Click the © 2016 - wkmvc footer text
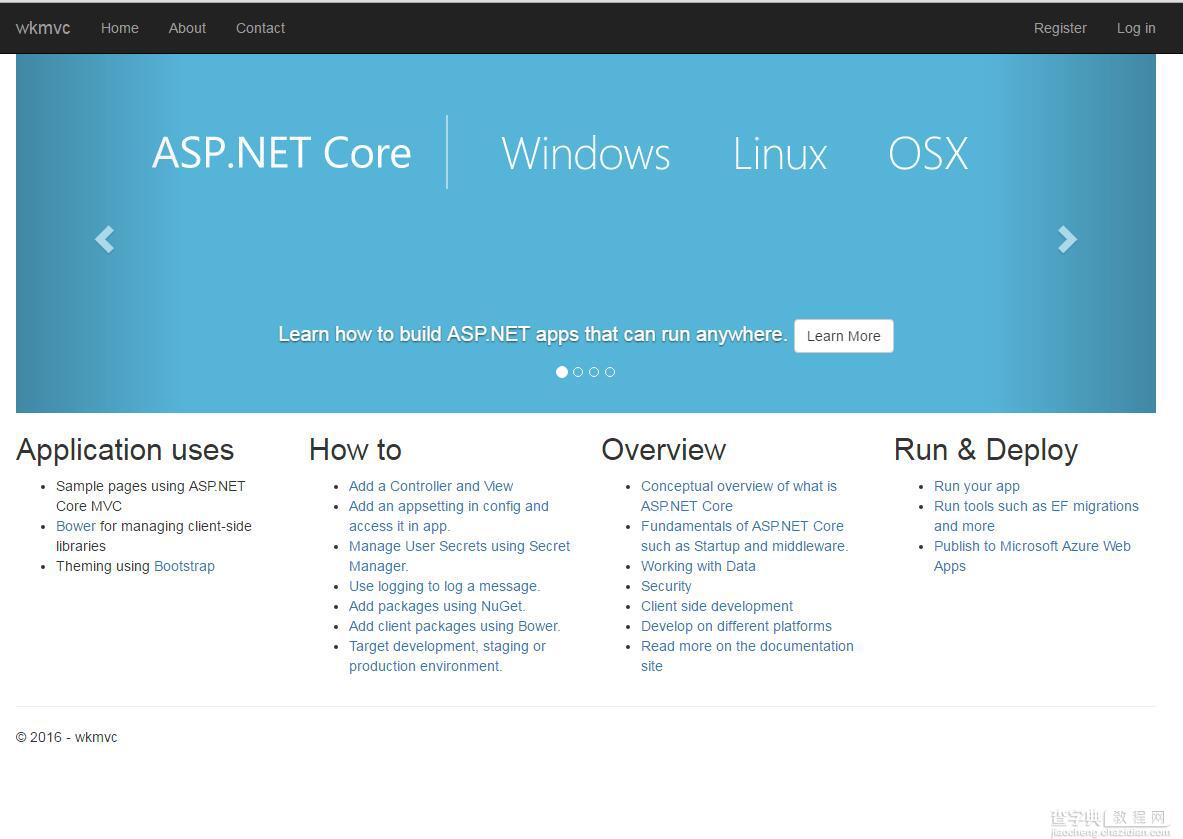This screenshot has width=1183, height=839. [x=66, y=737]
